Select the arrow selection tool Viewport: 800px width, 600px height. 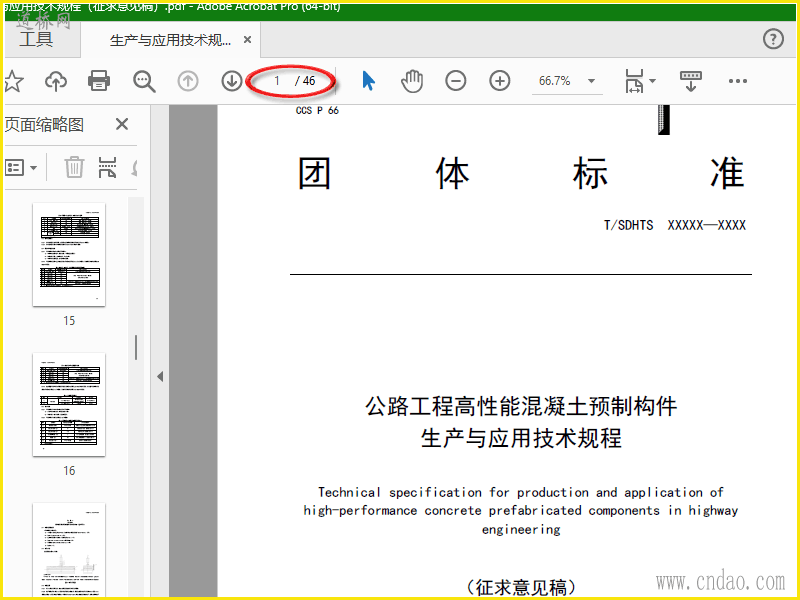pyautogui.click(x=368, y=81)
